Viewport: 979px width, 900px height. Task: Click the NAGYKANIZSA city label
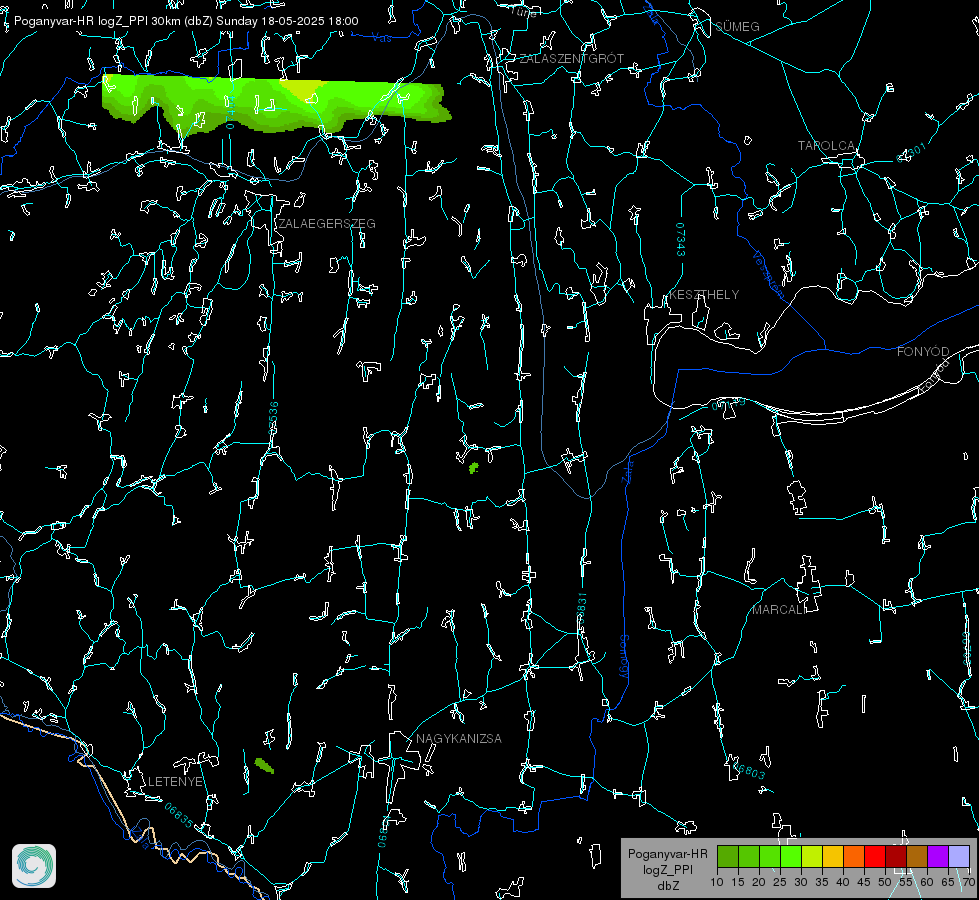point(458,738)
